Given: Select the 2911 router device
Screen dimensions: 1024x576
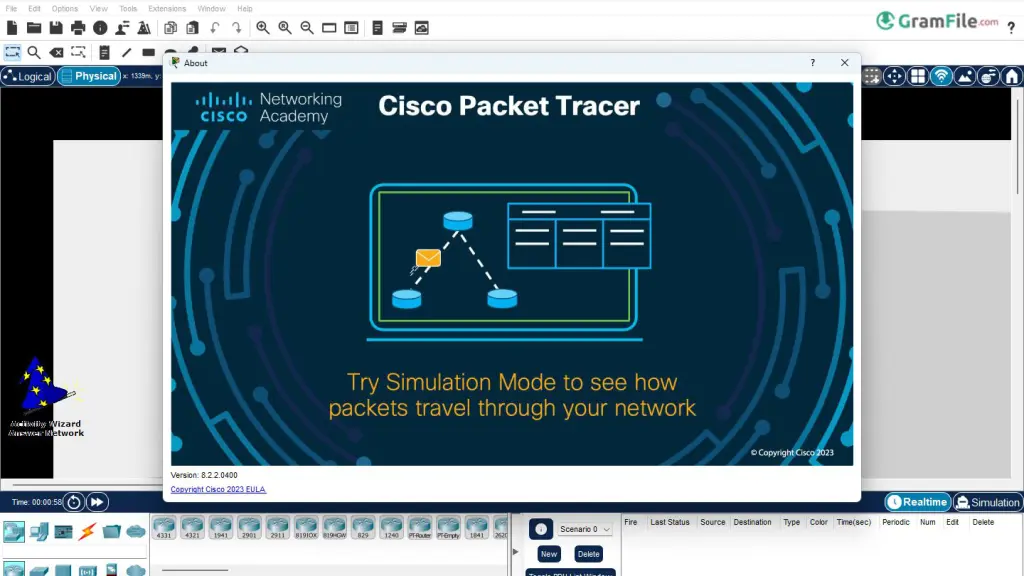Looking at the screenshot, I should pyautogui.click(x=277, y=527).
